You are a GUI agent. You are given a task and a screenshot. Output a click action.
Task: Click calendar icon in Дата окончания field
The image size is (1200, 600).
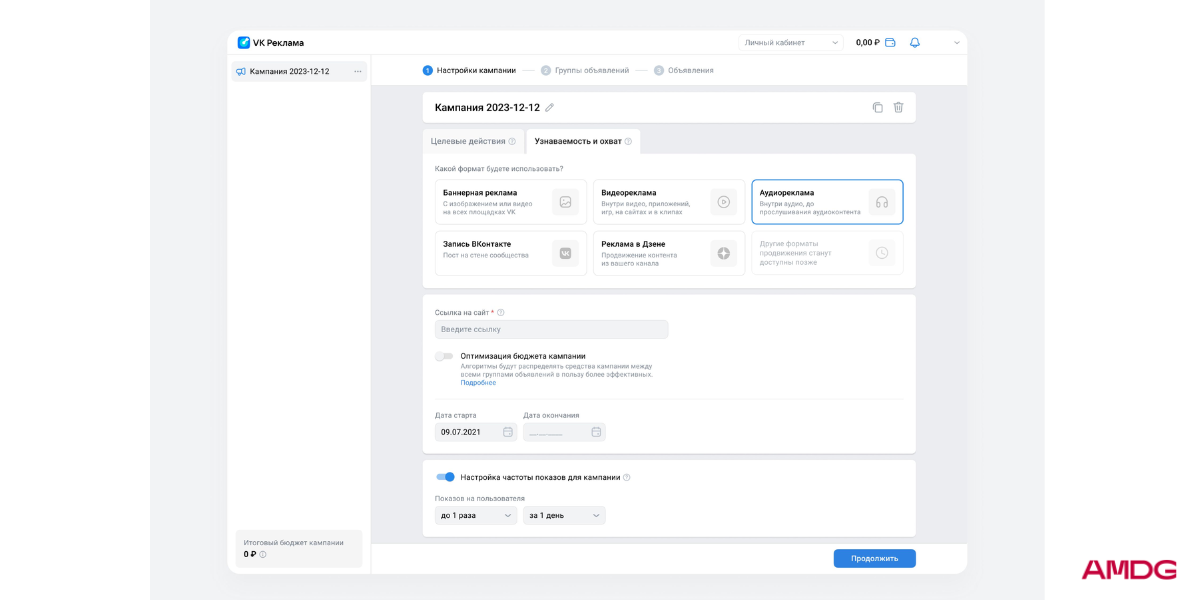click(596, 432)
